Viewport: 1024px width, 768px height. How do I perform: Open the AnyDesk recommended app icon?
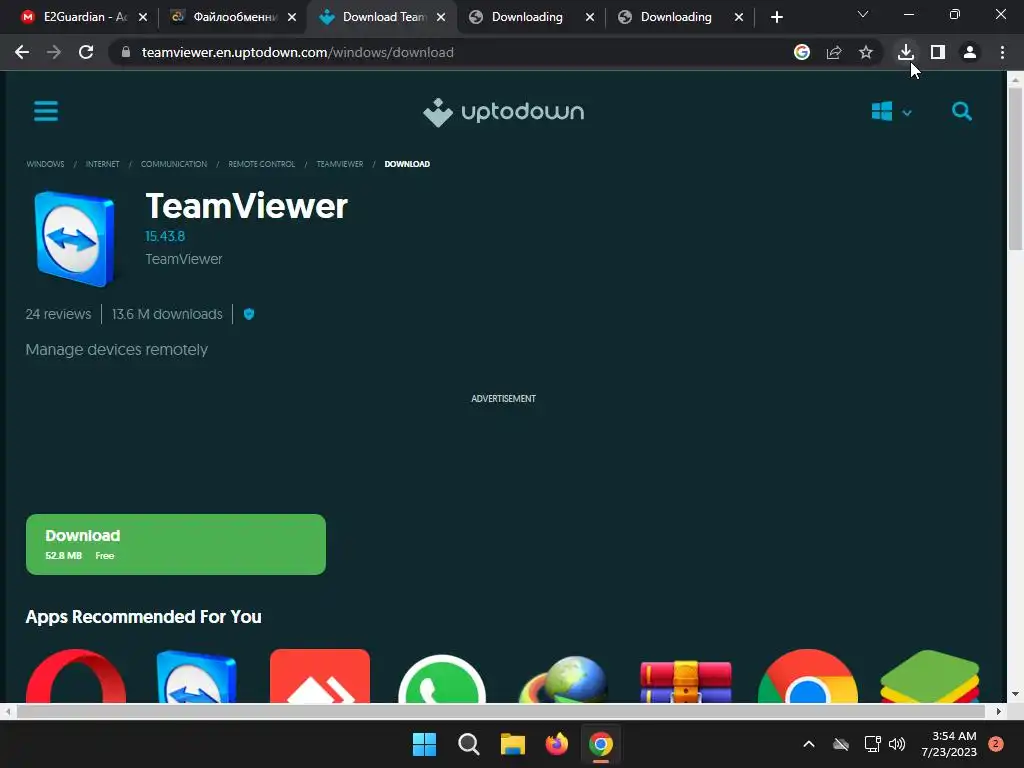(320, 676)
